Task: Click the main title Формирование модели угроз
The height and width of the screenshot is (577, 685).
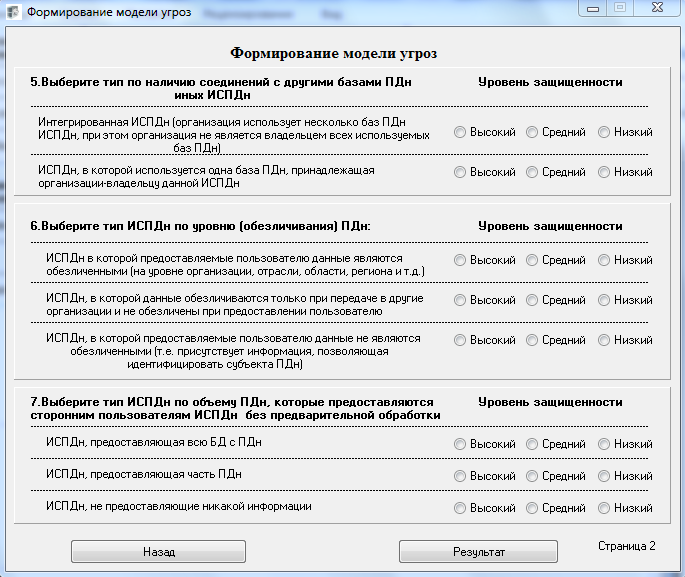Action: coord(334,53)
